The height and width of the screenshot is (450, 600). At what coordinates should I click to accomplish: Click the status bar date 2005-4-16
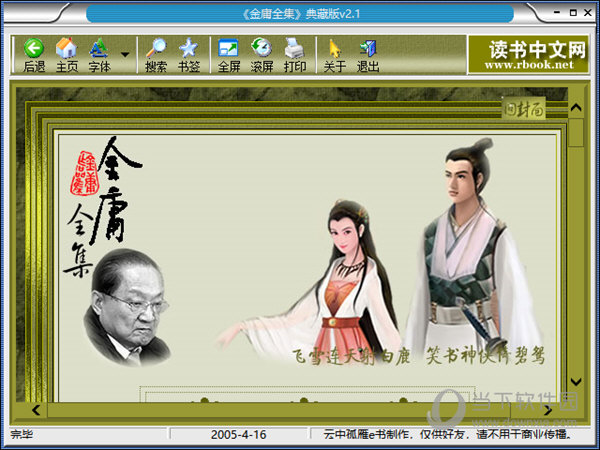[238, 435]
